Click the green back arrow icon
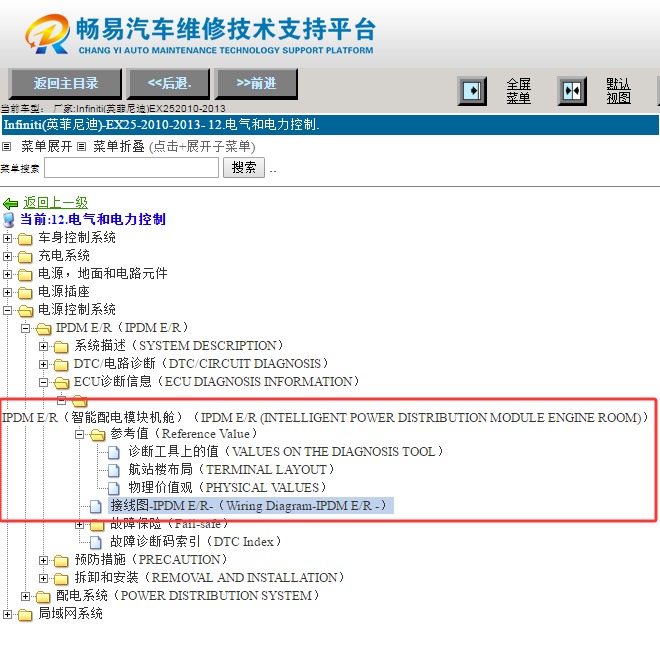Viewport: 660px width, 654px height. [x=11, y=204]
